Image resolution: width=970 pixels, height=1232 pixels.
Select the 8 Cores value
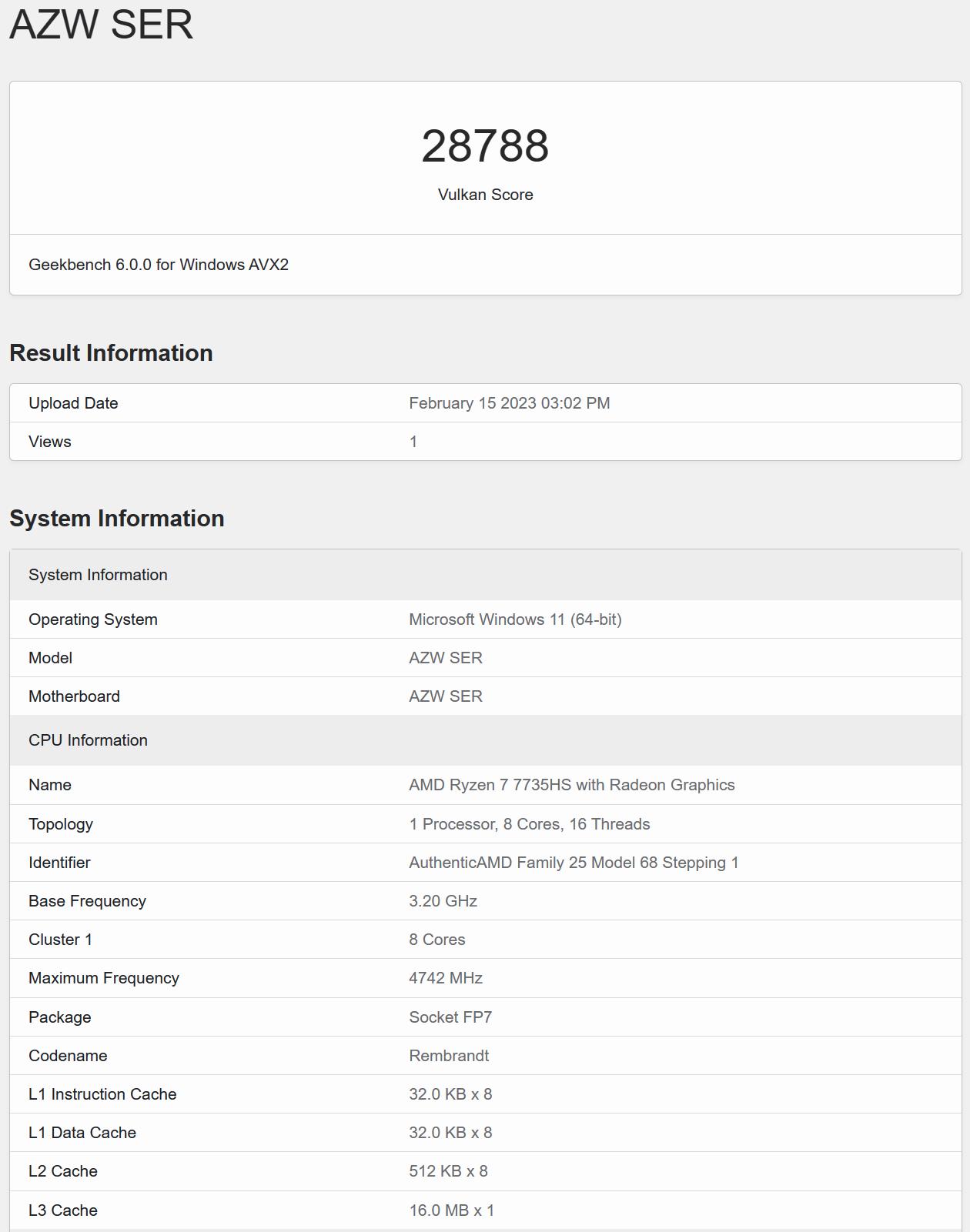(x=437, y=940)
